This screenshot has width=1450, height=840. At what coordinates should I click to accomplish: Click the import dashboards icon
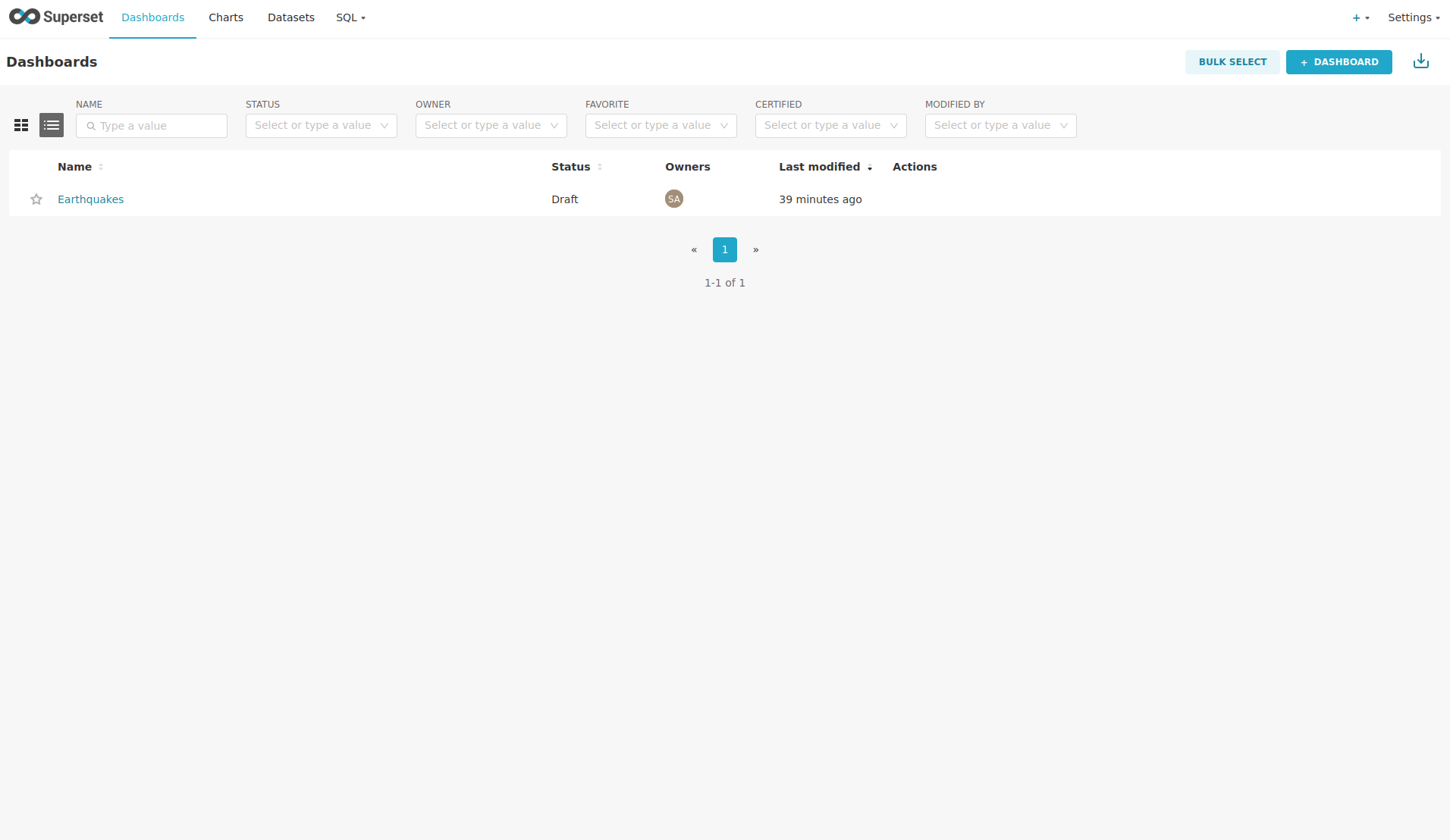(1420, 61)
